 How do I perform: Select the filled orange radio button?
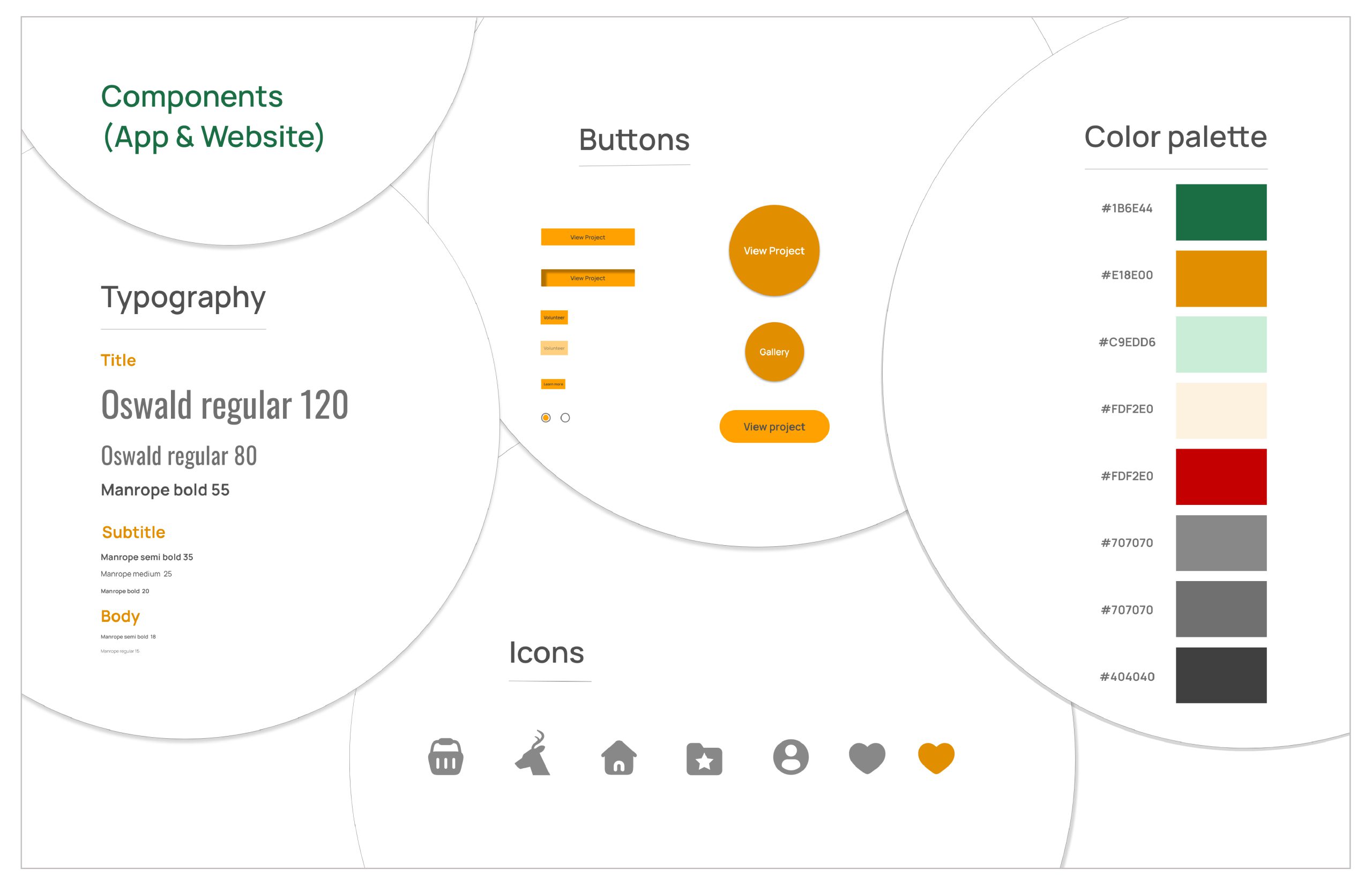(546, 418)
